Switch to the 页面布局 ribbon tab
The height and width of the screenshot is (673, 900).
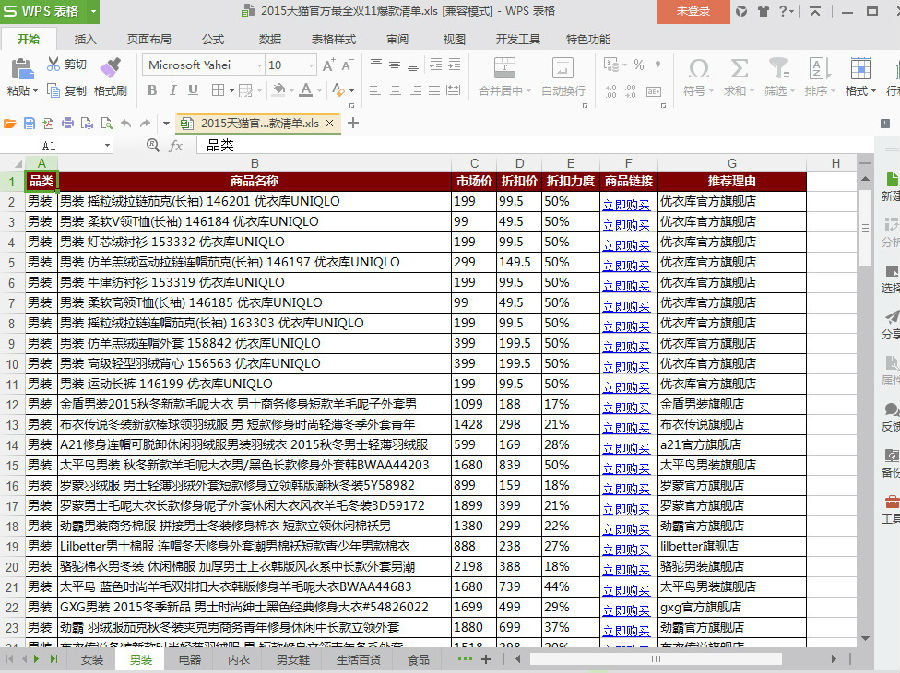[x=149, y=39]
